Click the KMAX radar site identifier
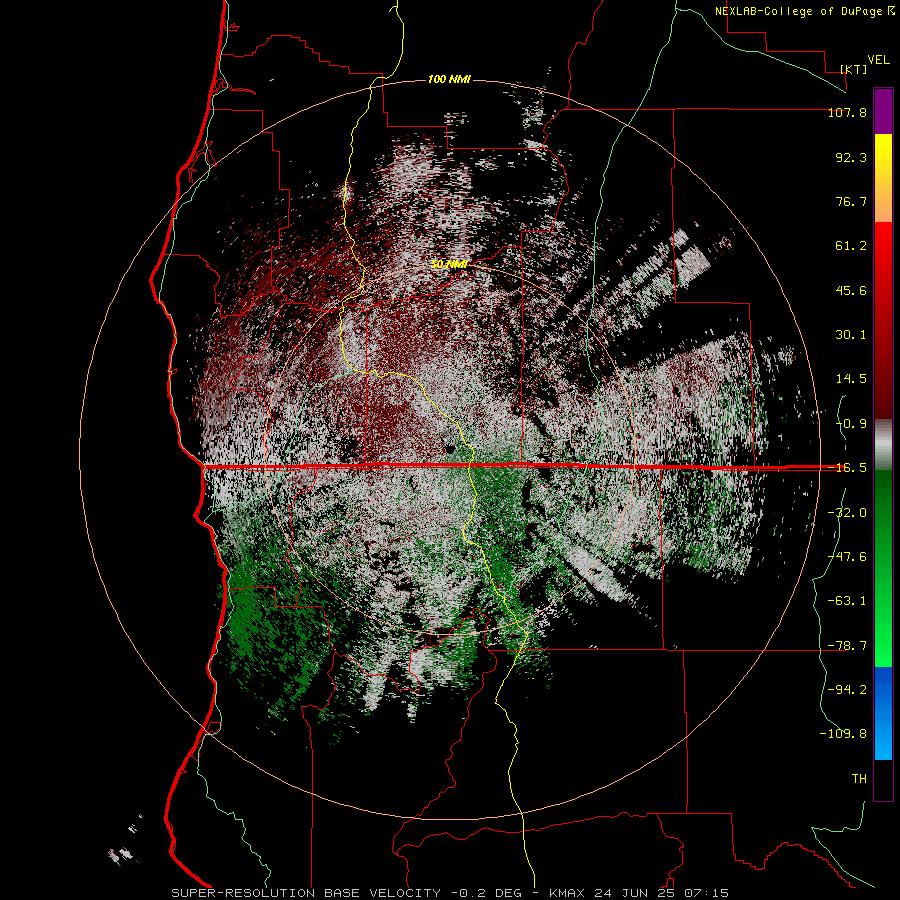 click(x=567, y=893)
